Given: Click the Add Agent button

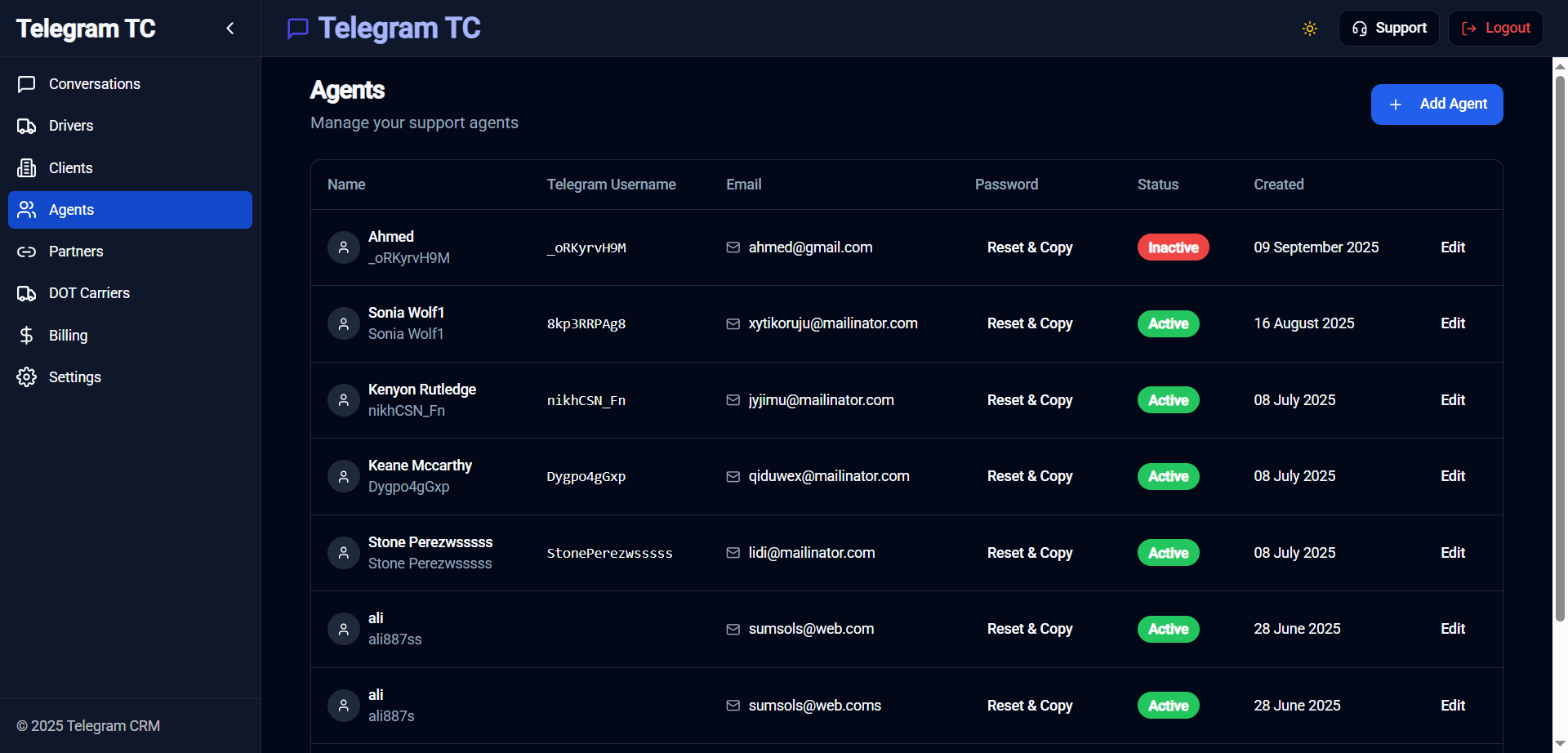Looking at the screenshot, I should click(1437, 104).
